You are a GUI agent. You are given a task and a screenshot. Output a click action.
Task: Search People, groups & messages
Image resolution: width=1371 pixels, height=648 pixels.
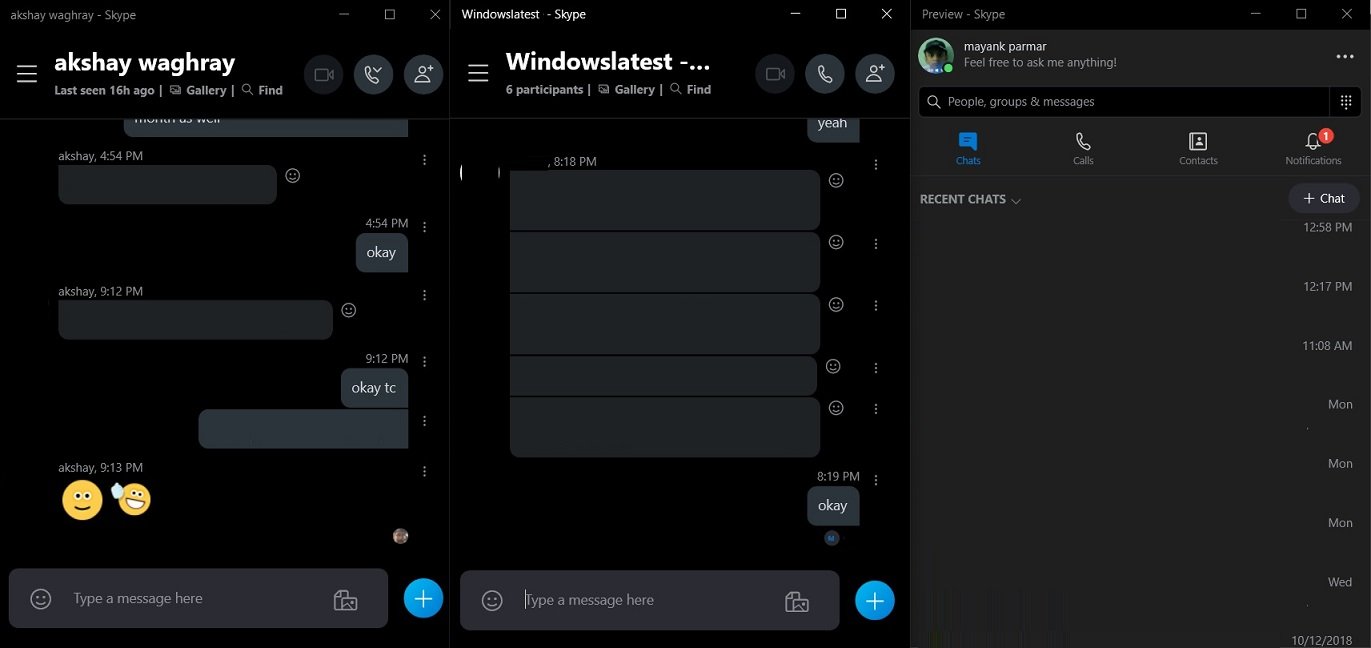tap(1123, 102)
